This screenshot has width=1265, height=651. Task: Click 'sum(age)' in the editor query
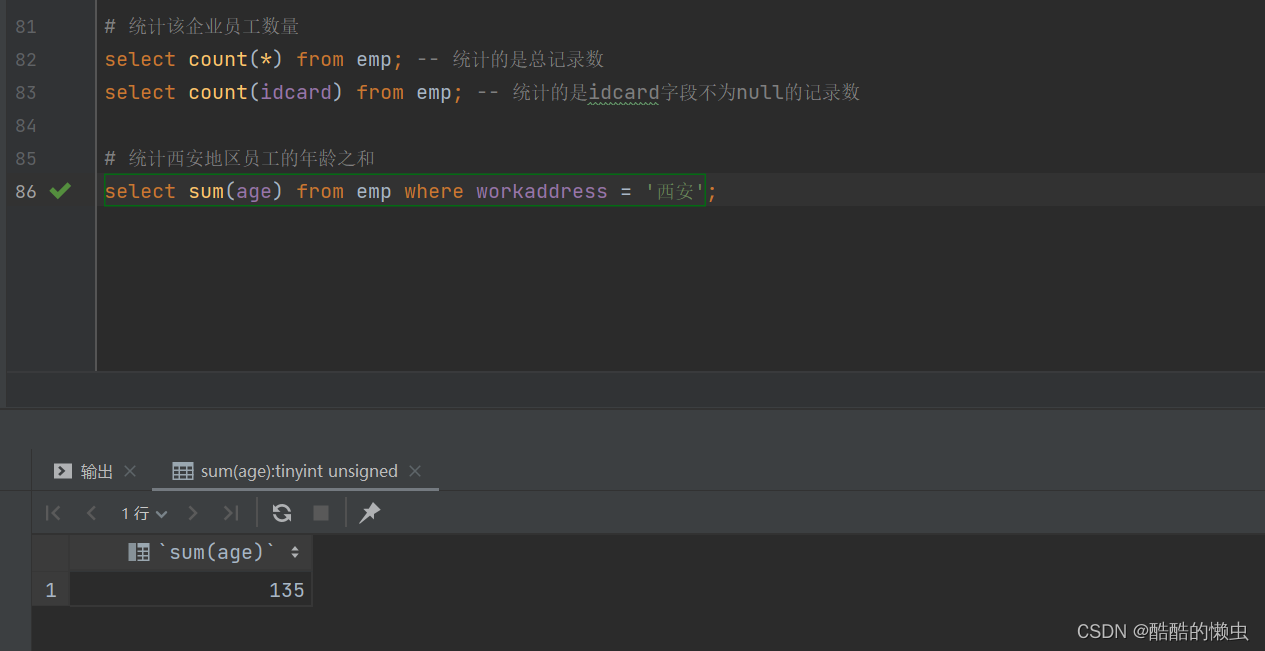coord(236,191)
